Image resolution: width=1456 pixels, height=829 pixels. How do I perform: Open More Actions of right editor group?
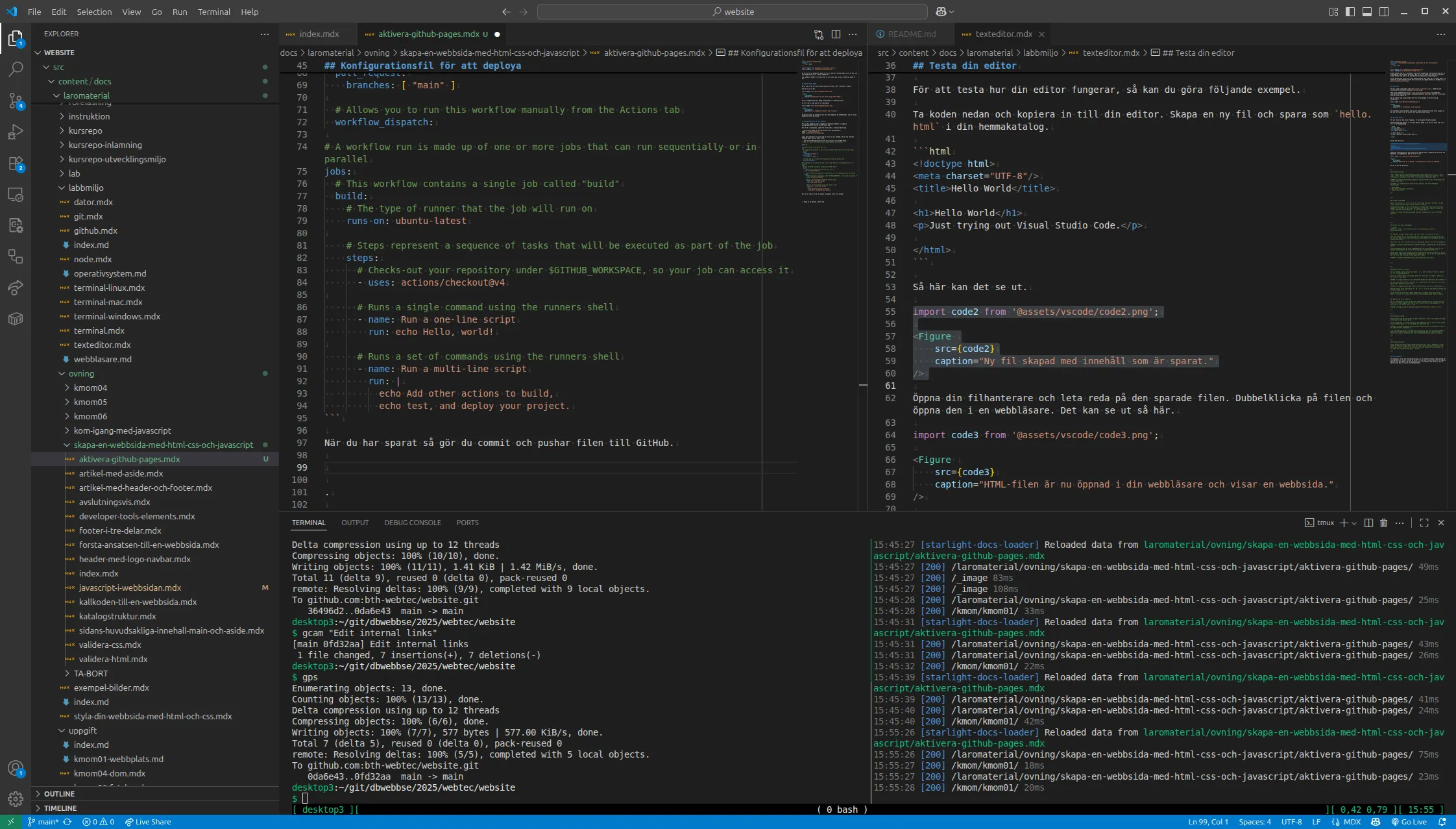click(x=1441, y=34)
